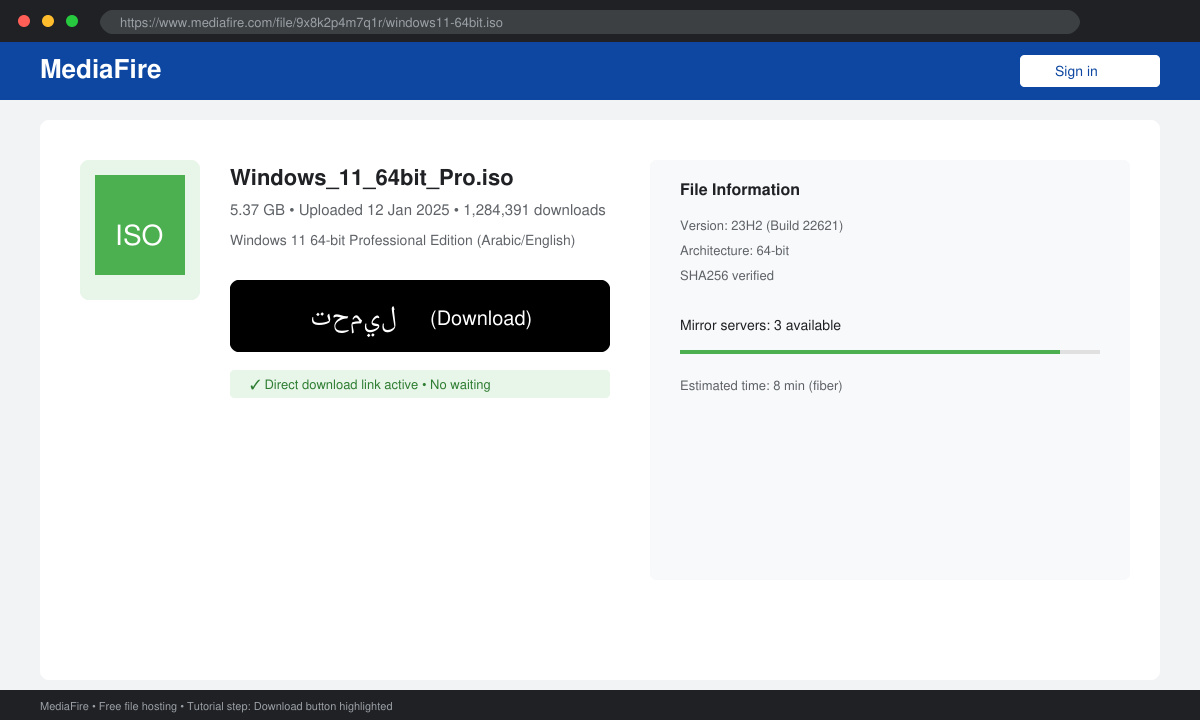Click the file size and upload date line
Viewport: 1200px width, 720px height.
pyautogui.click(x=418, y=210)
